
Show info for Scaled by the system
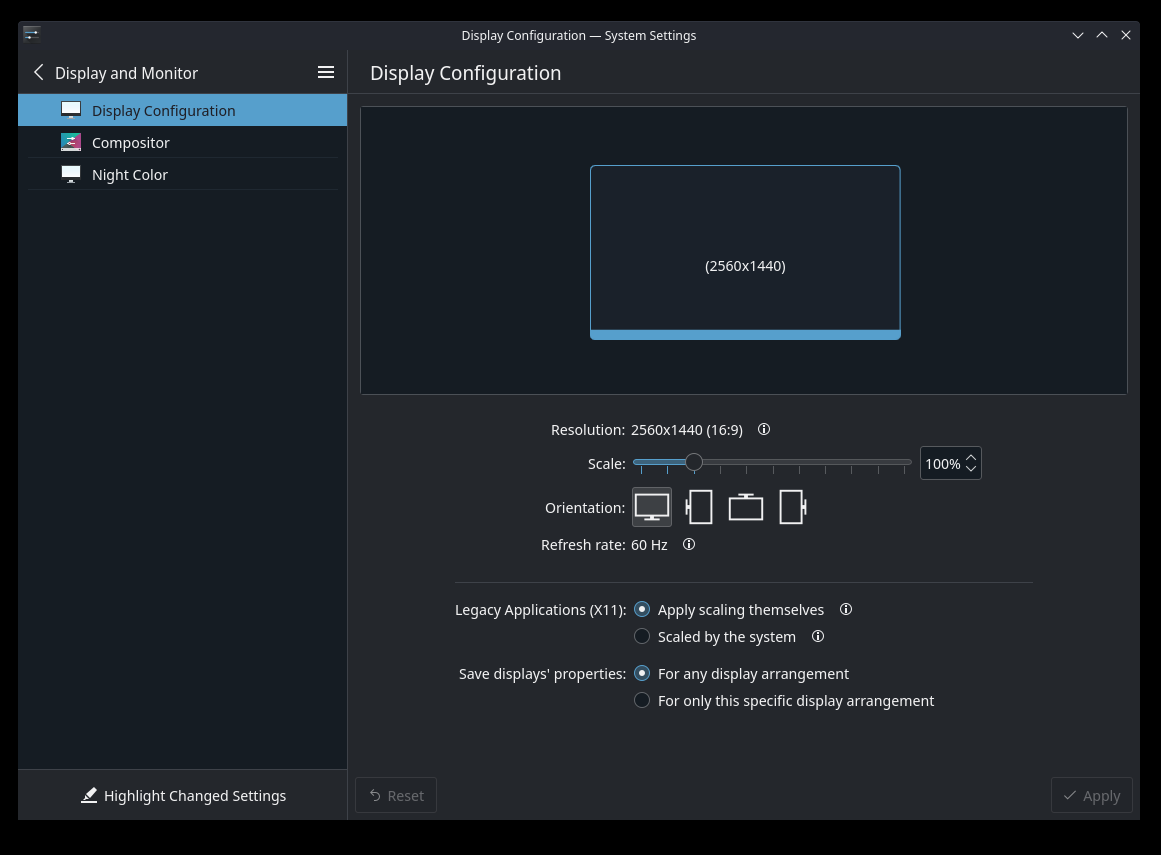(x=817, y=636)
